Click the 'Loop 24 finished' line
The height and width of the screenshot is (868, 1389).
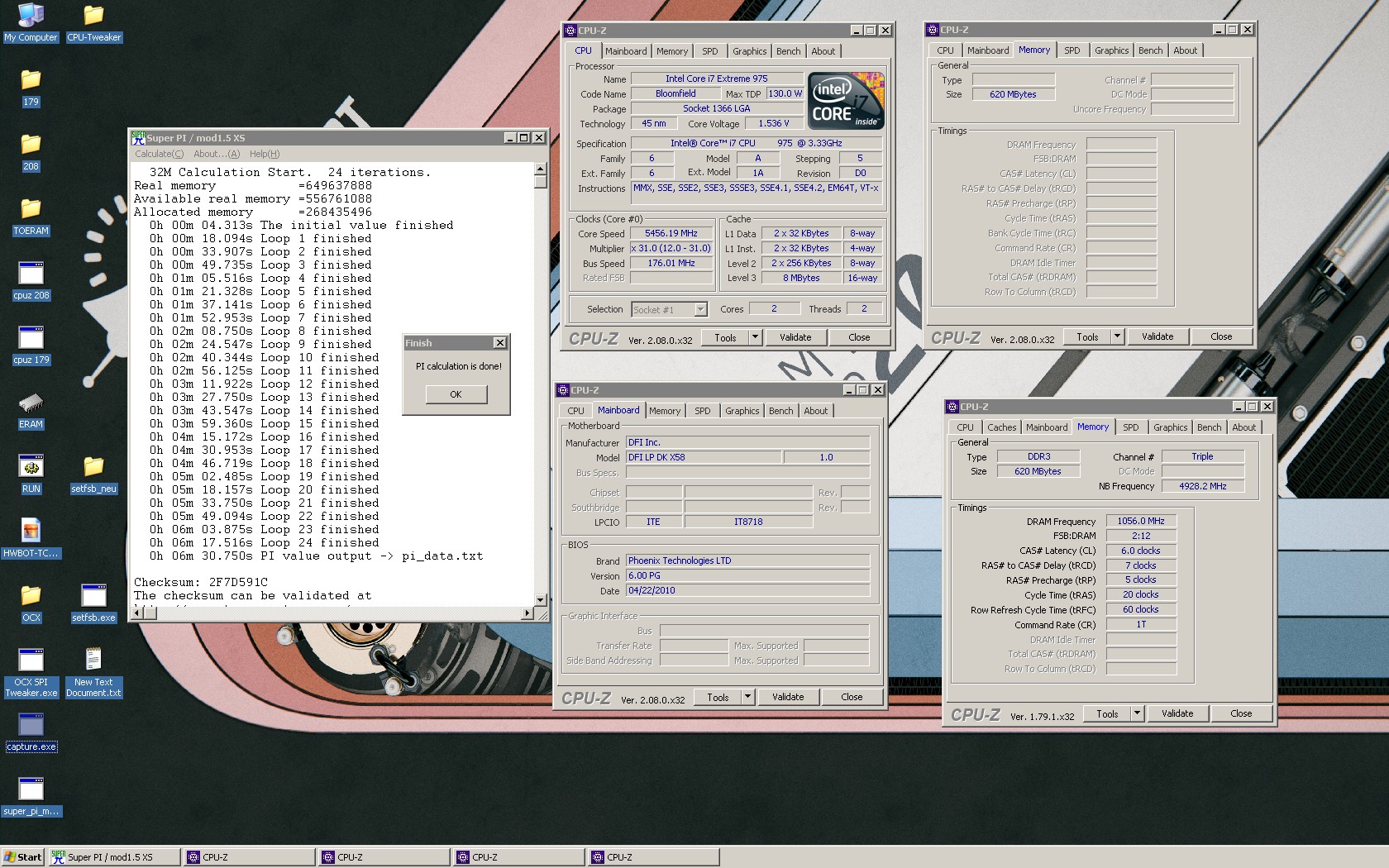(265, 542)
